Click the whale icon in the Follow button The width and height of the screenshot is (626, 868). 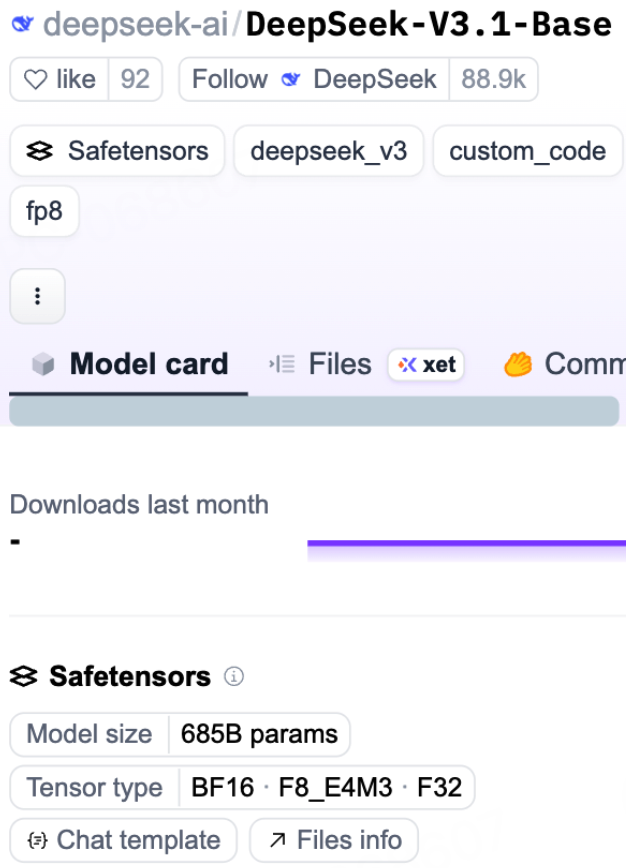[292, 80]
